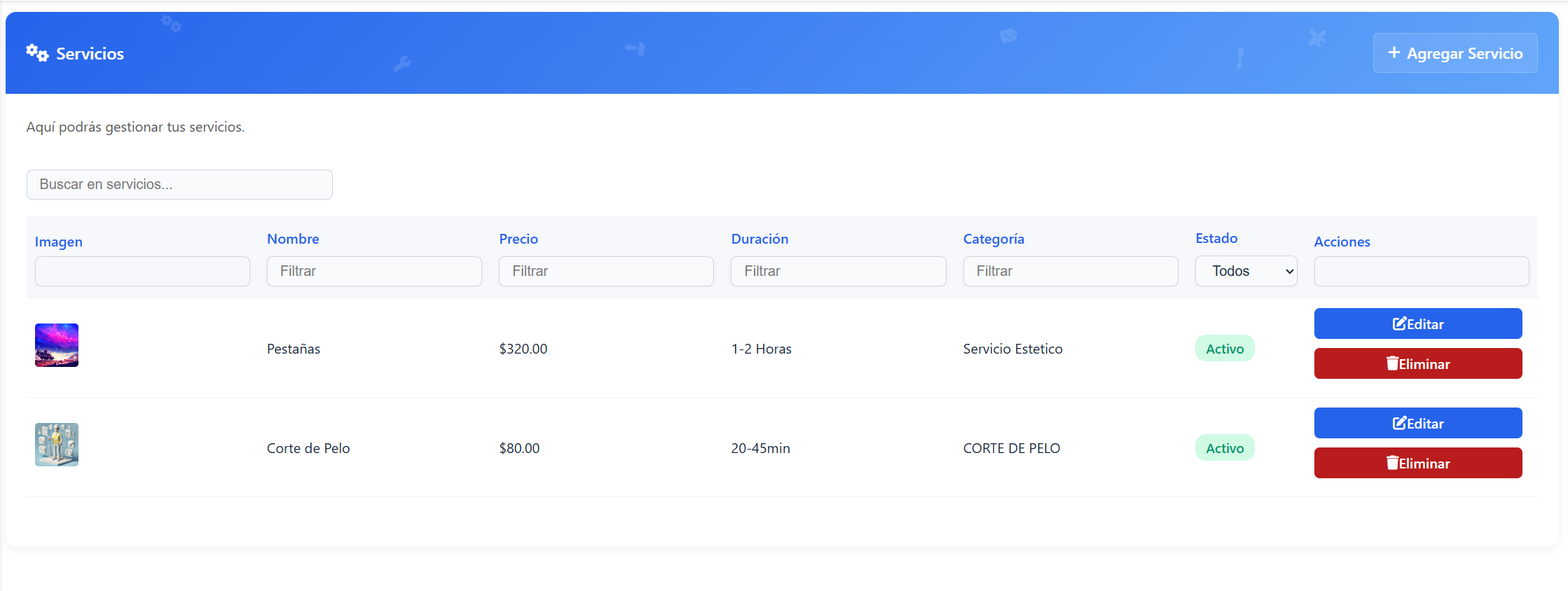Sort by the Precio column header
This screenshot has width=1568, height=591.
[518, 239]
